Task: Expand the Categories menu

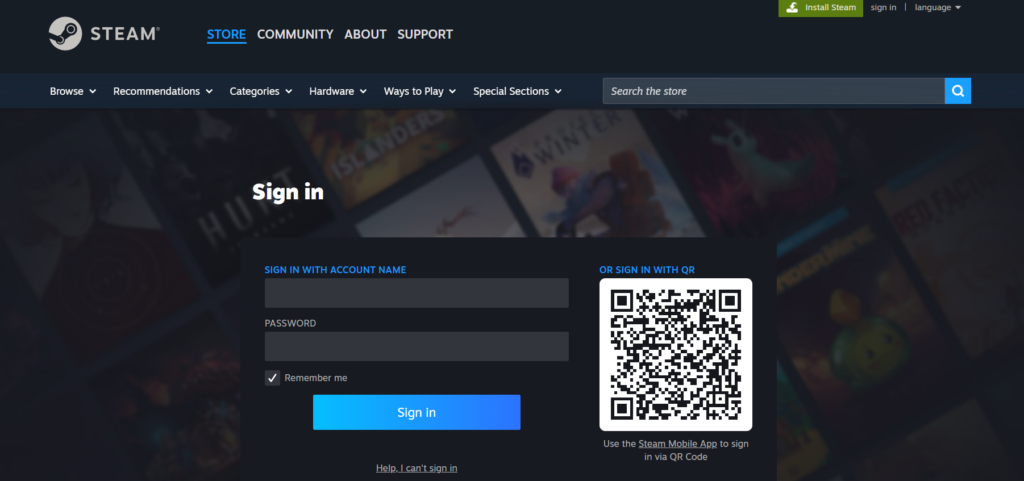Action: pos(261,91)
